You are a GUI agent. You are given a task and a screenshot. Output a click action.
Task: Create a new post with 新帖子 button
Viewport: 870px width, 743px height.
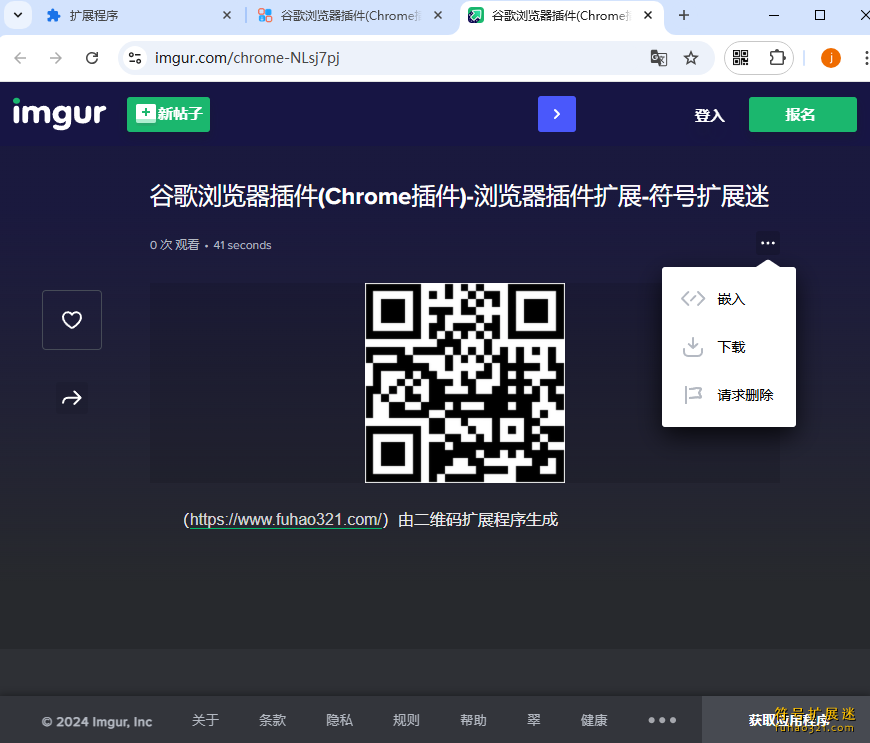[168, 114]
